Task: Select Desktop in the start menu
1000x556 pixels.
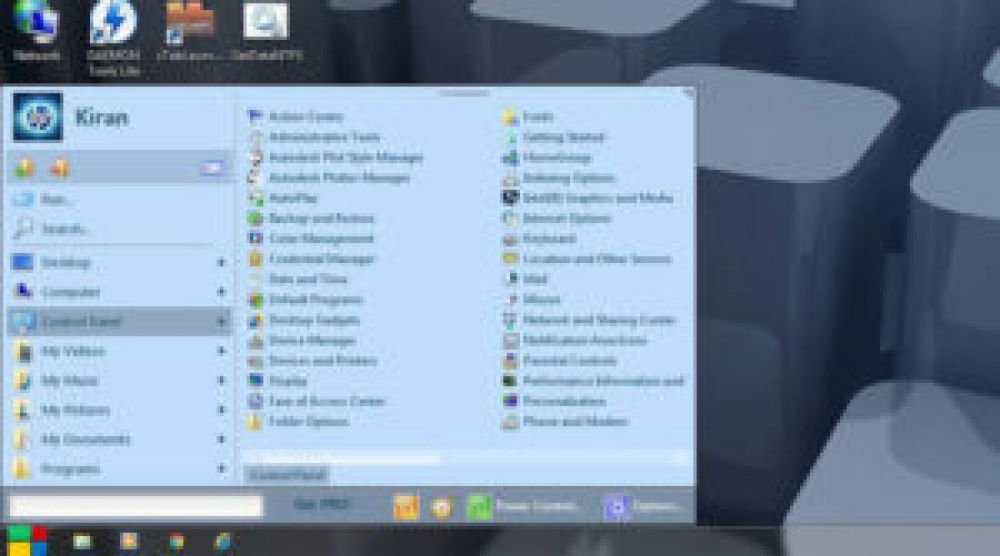Action: coord(119,262)
